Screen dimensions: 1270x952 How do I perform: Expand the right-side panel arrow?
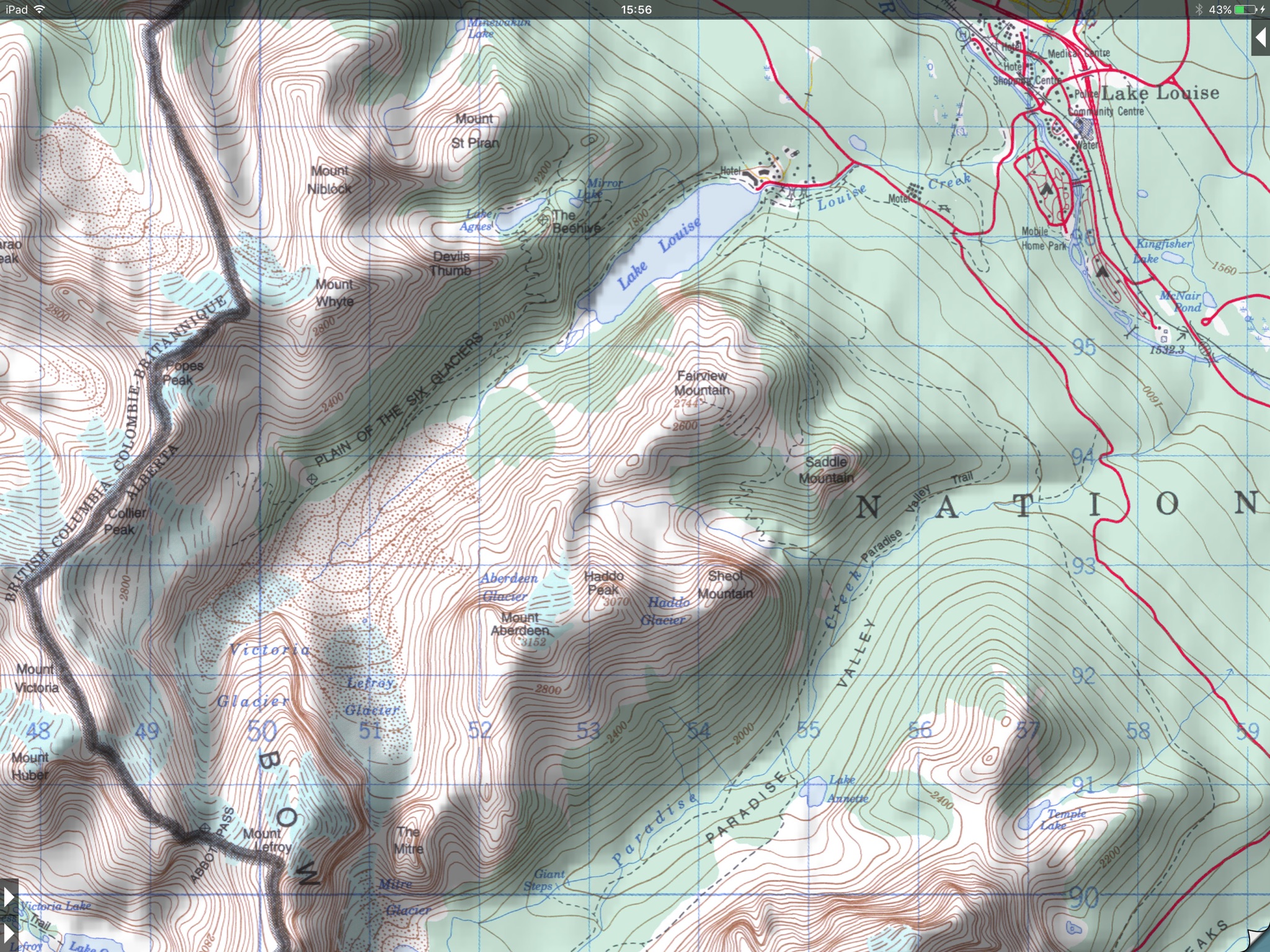1259,38
